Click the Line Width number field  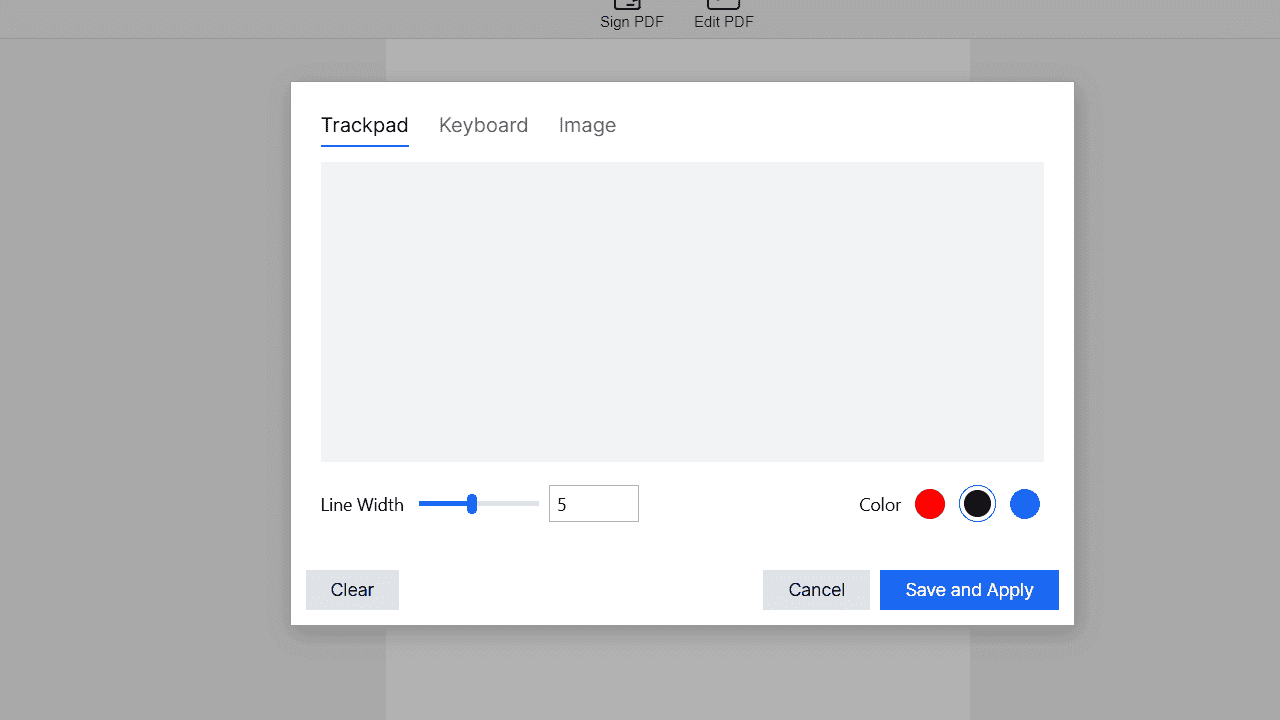pos(593,504)
